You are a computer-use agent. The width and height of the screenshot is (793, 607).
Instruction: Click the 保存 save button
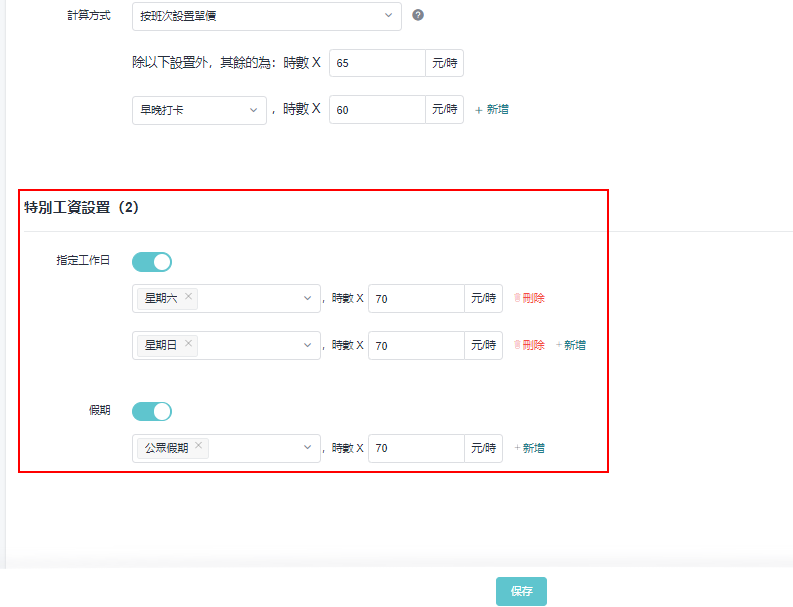click(521, 591)
